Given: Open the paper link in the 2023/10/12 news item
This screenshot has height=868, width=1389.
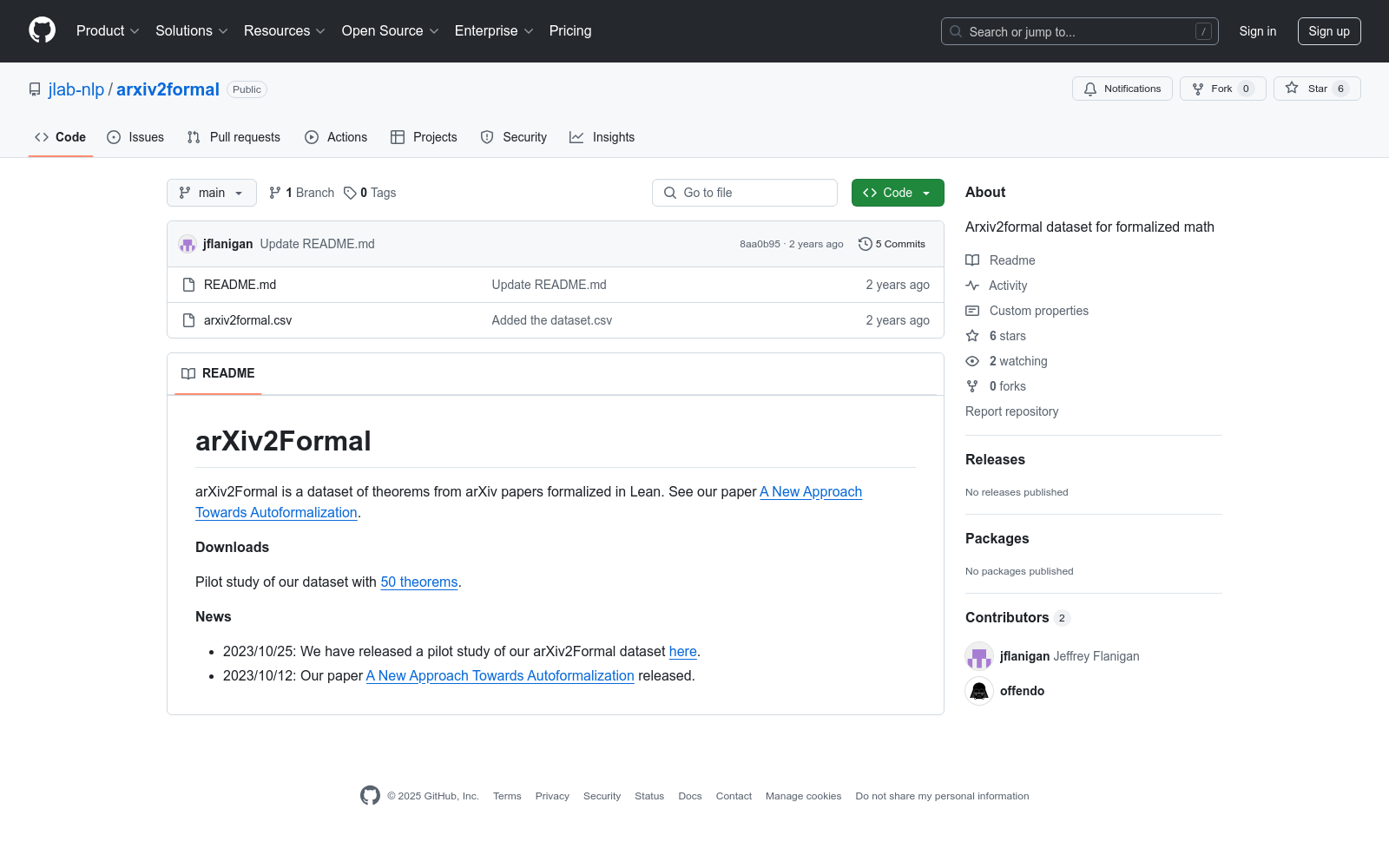Looking at the screenshot, I should pyautogui.click(x=500, y=675).
